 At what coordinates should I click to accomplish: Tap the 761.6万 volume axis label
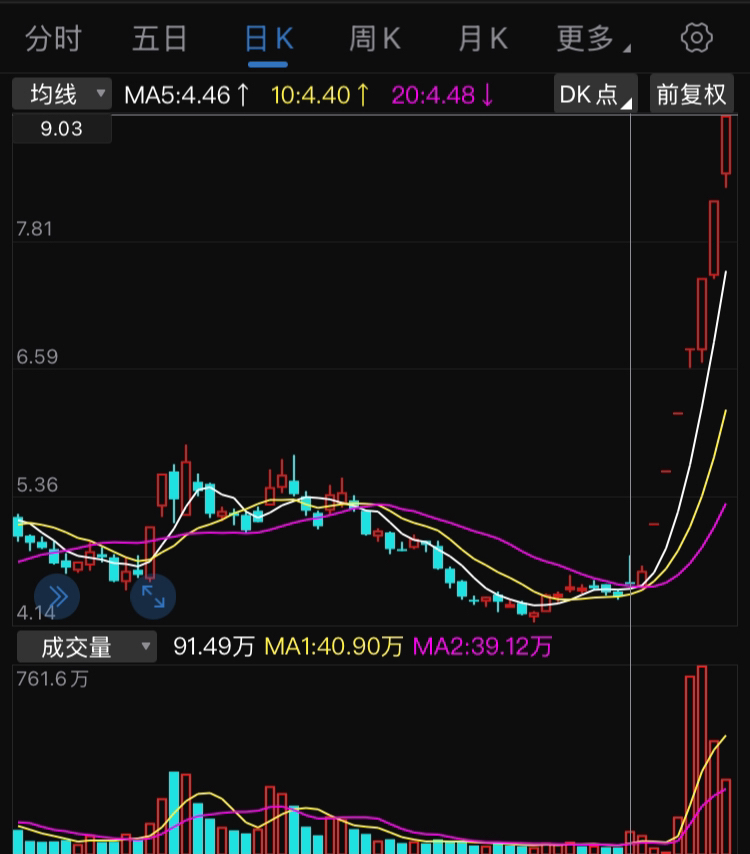52,679
